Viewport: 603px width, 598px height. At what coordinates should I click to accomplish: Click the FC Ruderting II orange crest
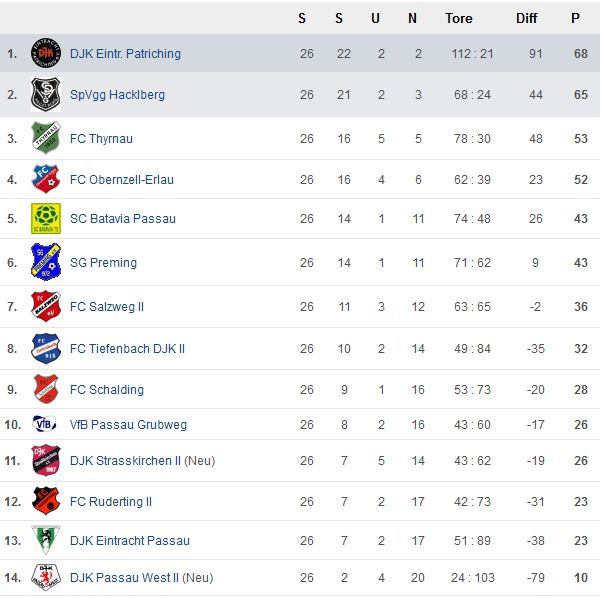click(x=46, y=501)
